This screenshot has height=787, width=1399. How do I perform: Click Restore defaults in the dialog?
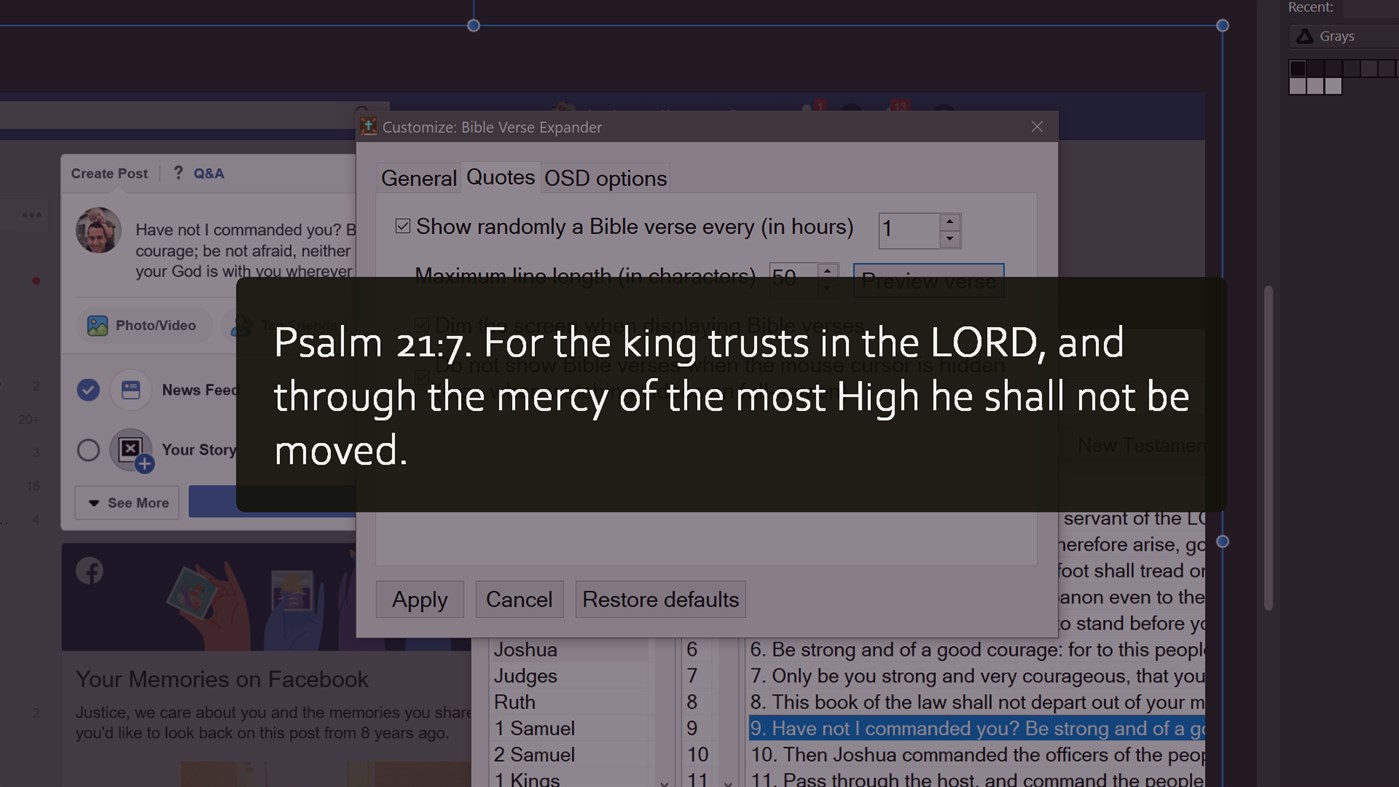click(660, 599)
